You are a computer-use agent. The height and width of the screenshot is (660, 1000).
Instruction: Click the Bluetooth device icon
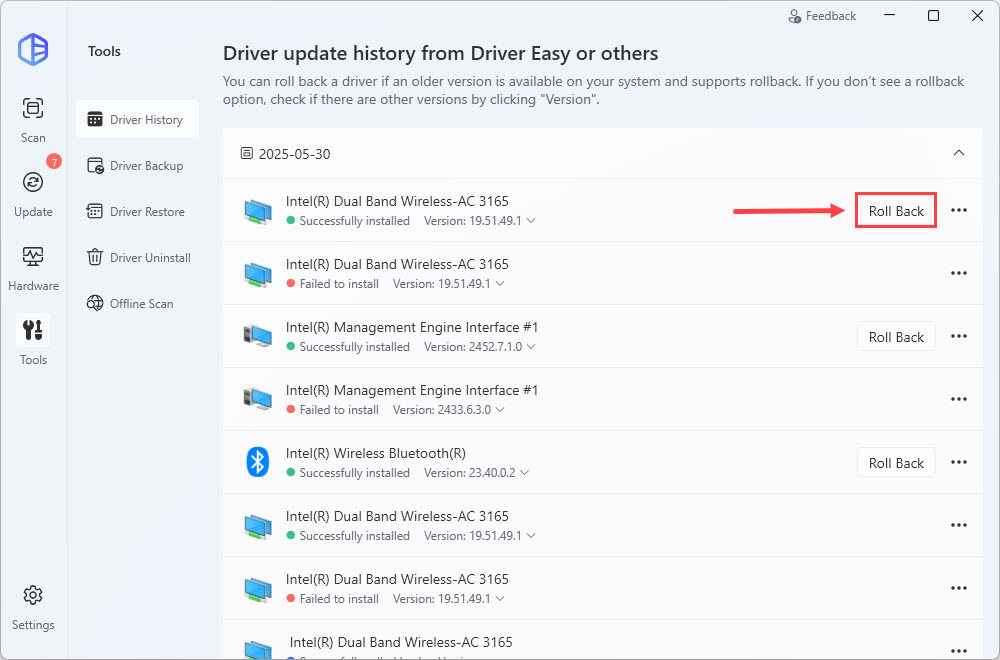(258, 462)
